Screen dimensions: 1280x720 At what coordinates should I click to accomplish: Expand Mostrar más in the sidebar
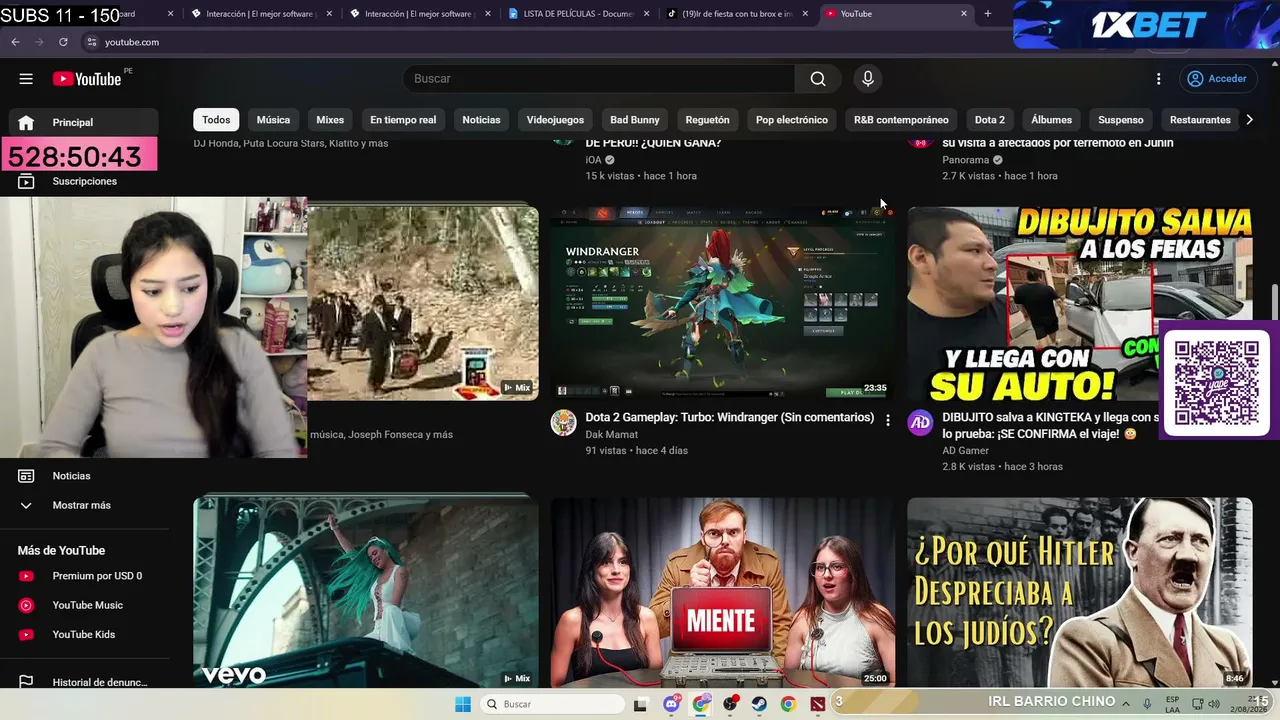84,505
